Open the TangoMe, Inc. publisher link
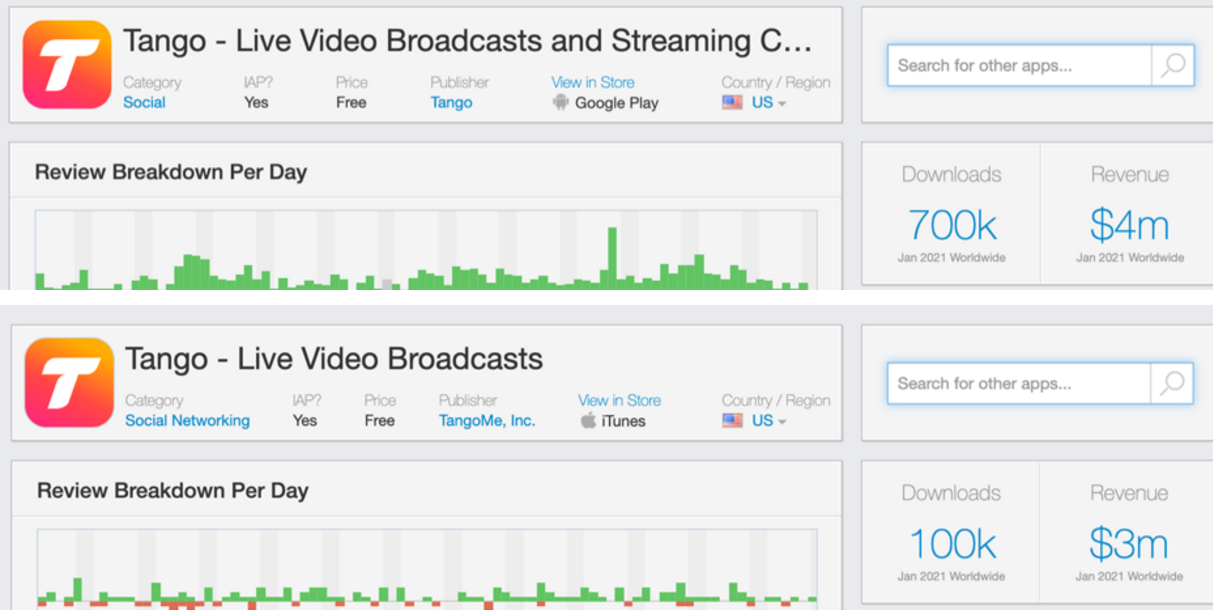 [x=487, y=420]
